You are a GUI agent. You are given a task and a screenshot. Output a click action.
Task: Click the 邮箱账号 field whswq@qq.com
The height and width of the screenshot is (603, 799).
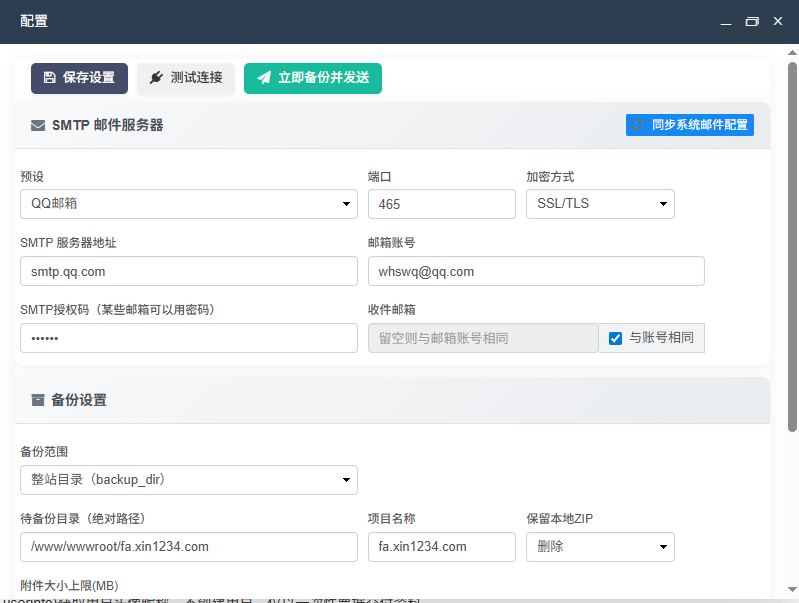(537, 271)
